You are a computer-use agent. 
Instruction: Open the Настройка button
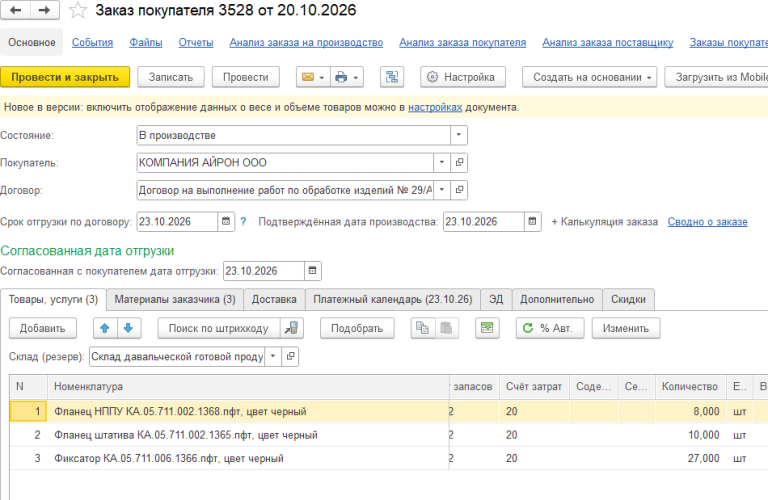pos(463,77)
